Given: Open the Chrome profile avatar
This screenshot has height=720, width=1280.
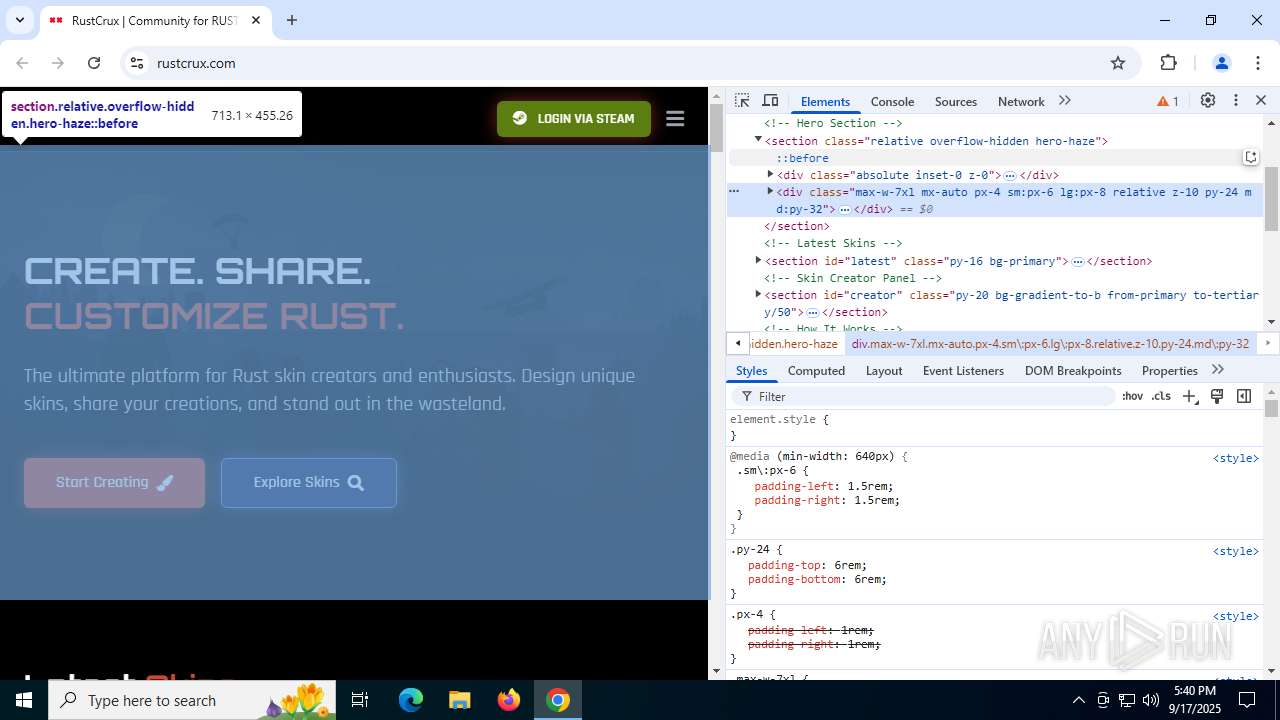Looking at the screenshot, I should tap(1221, 63).
